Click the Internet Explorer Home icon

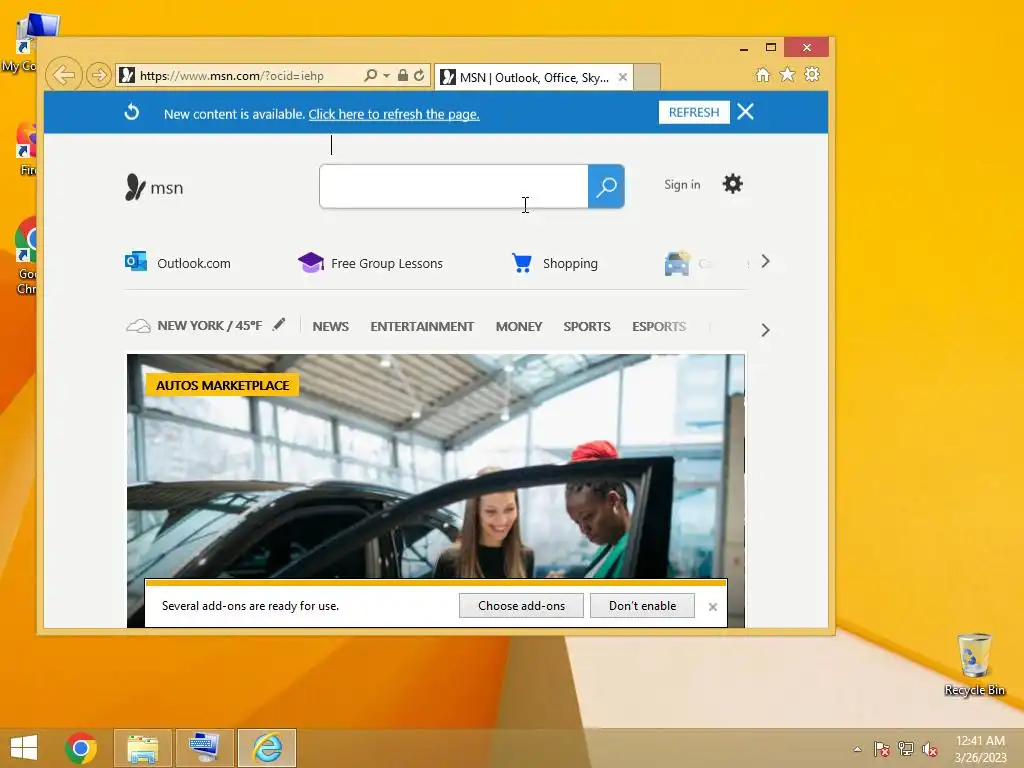(x=762, y=74)
